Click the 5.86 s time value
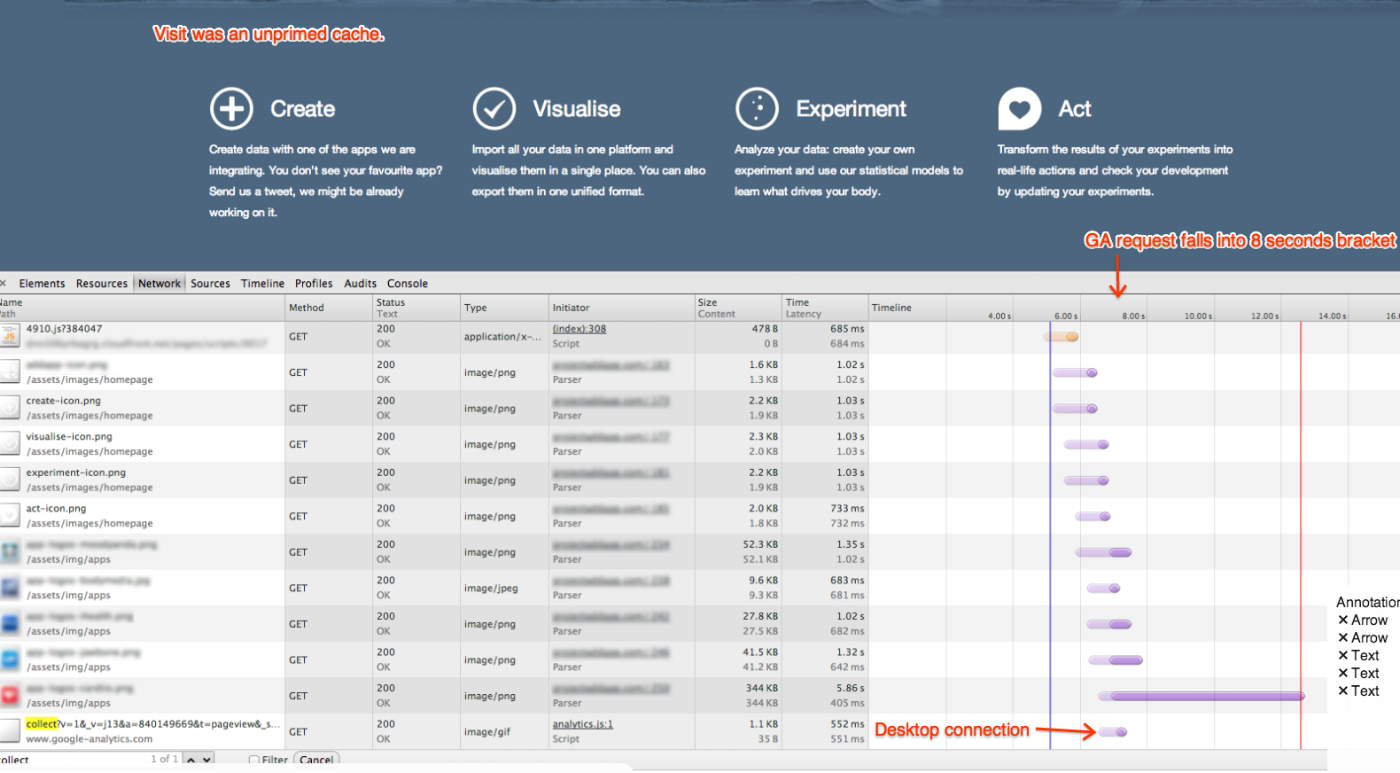 (848, 688)
